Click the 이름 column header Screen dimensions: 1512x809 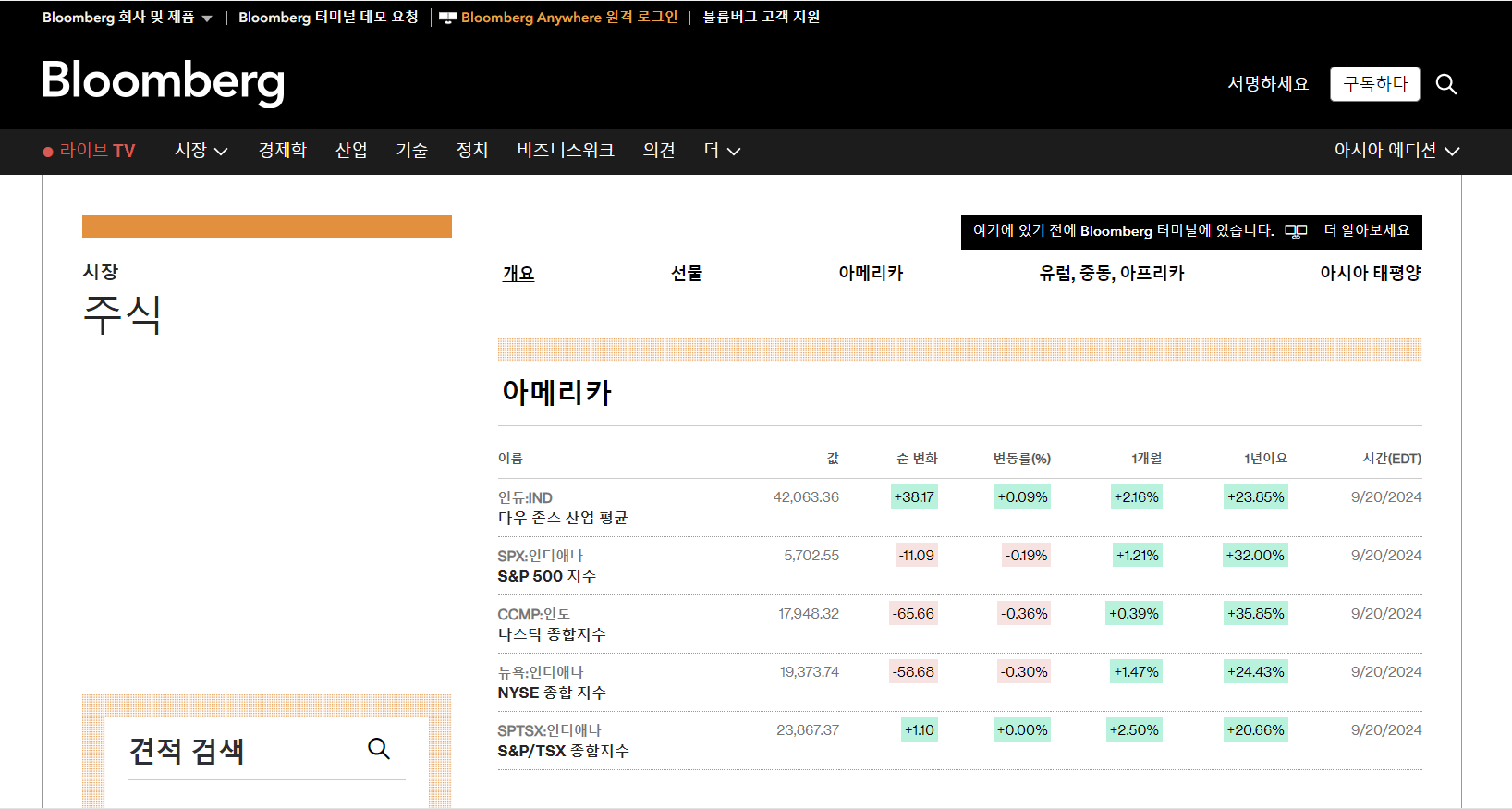pos(510,459)
